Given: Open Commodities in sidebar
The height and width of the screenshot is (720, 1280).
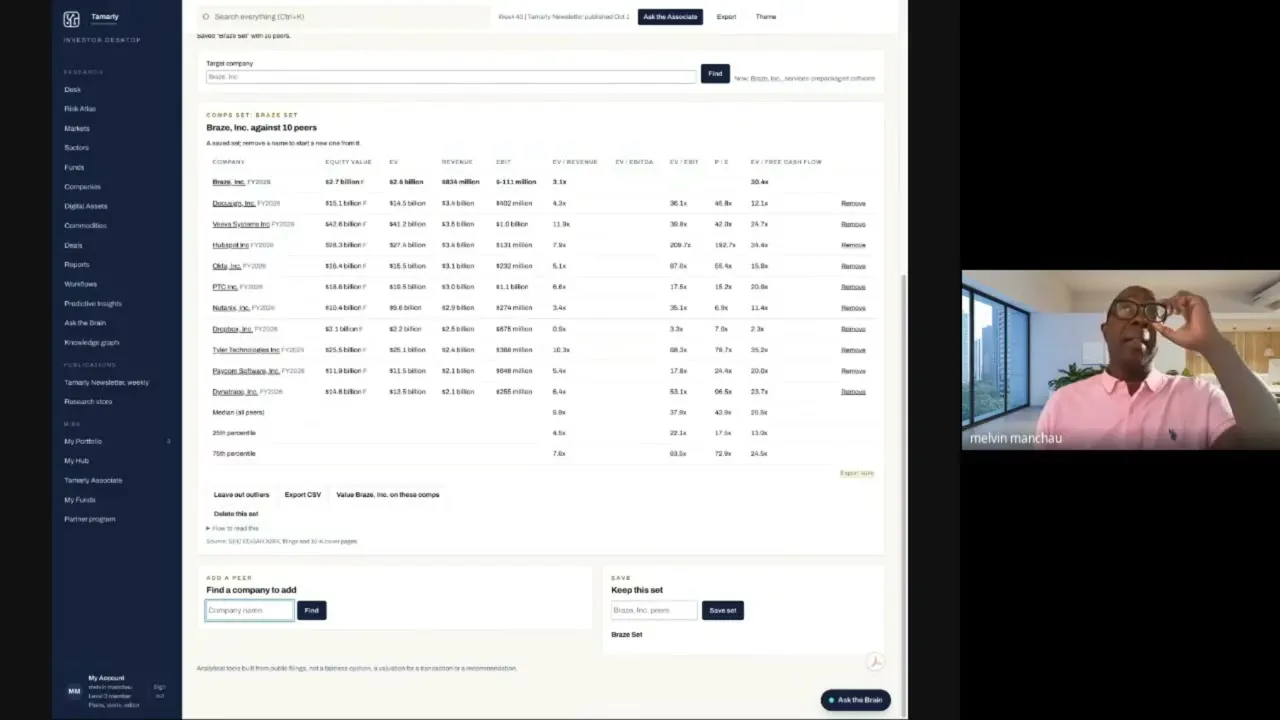Looking at the screenshot, I should point(85,225).
